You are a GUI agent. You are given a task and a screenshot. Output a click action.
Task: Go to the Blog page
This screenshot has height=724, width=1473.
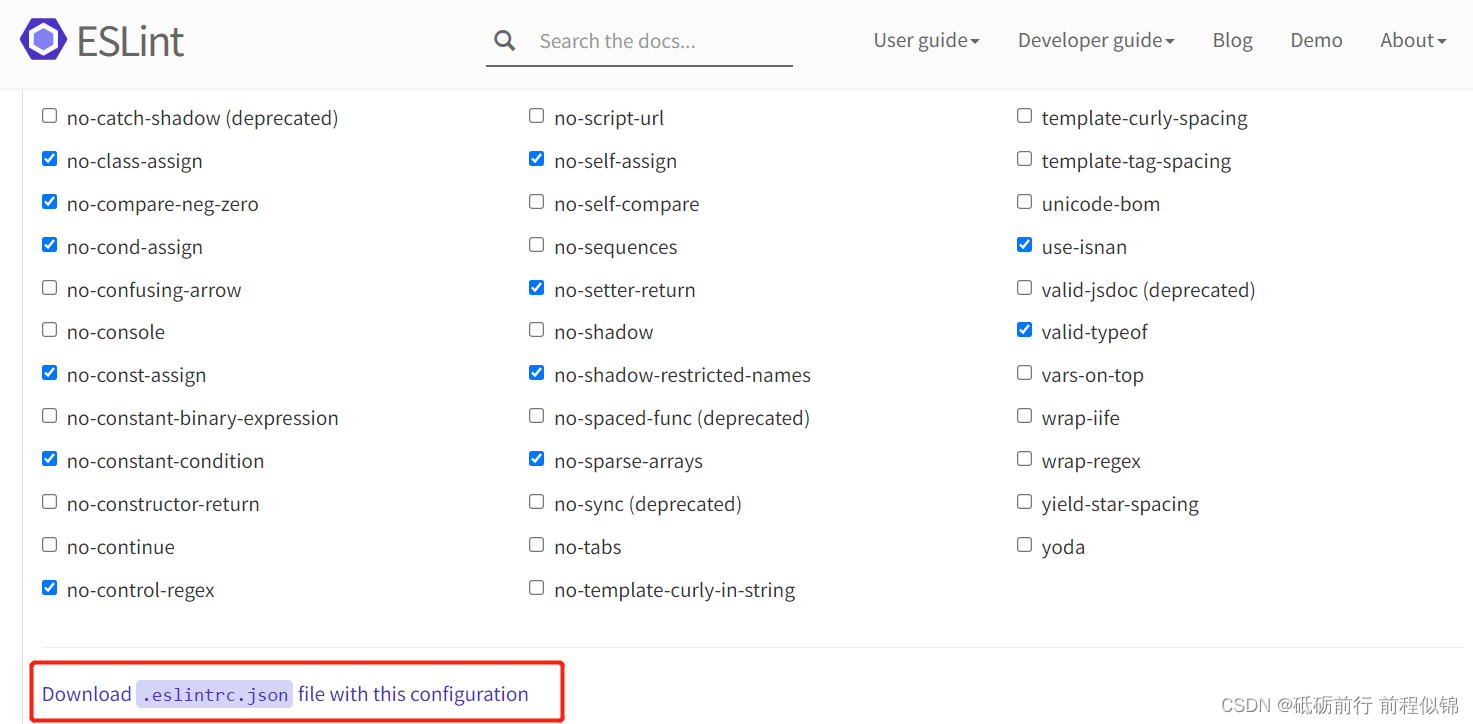[1232, 41]
